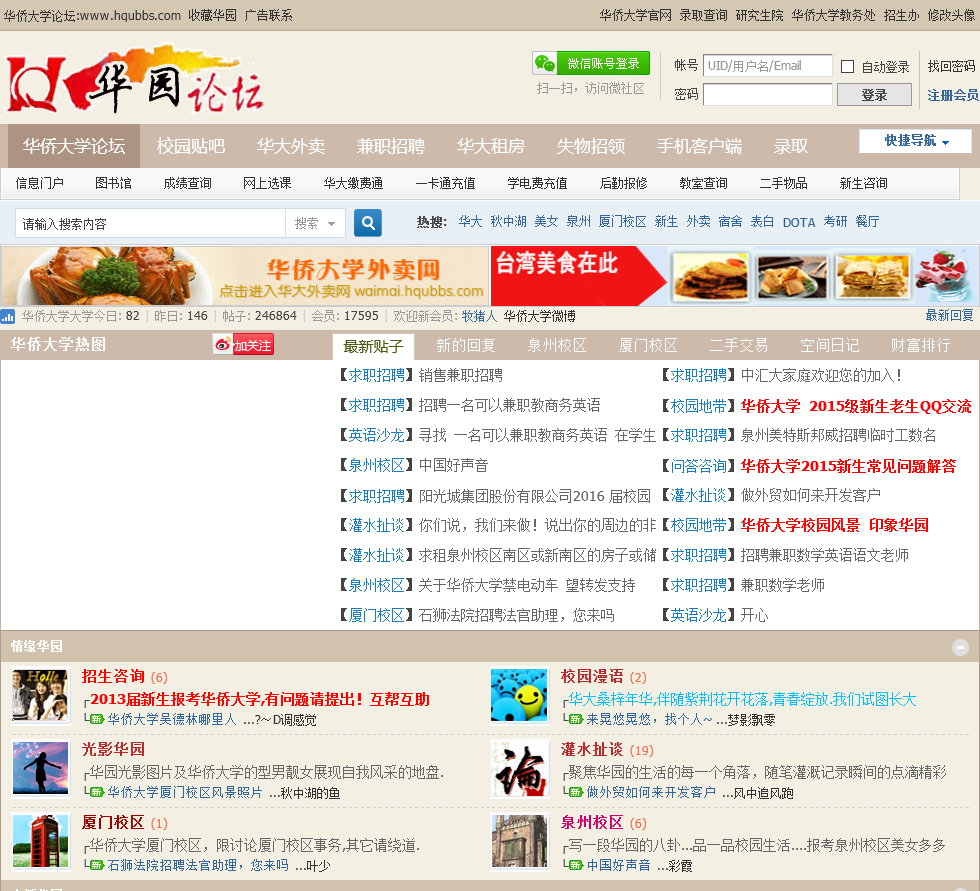
Task: Click new-post icon before 石狮法院招聘法官助理 in 厦门校区 card
Action: pos(97,865)
